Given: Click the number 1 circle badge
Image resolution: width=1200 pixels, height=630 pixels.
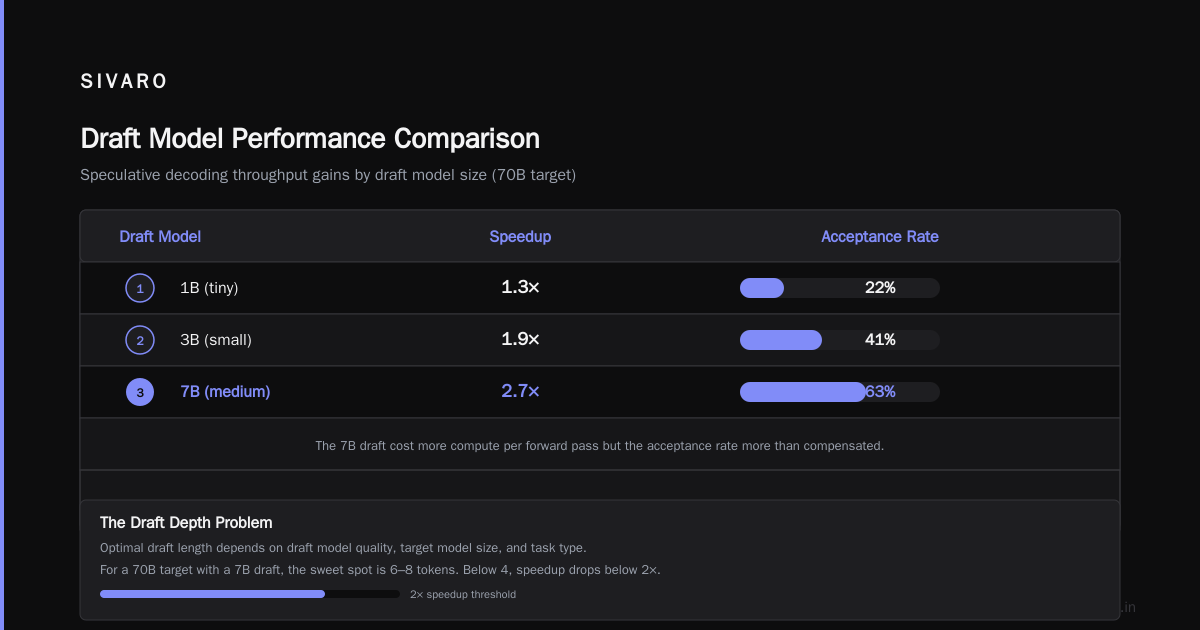Looking at the screenshot, I should click(140, 288).
